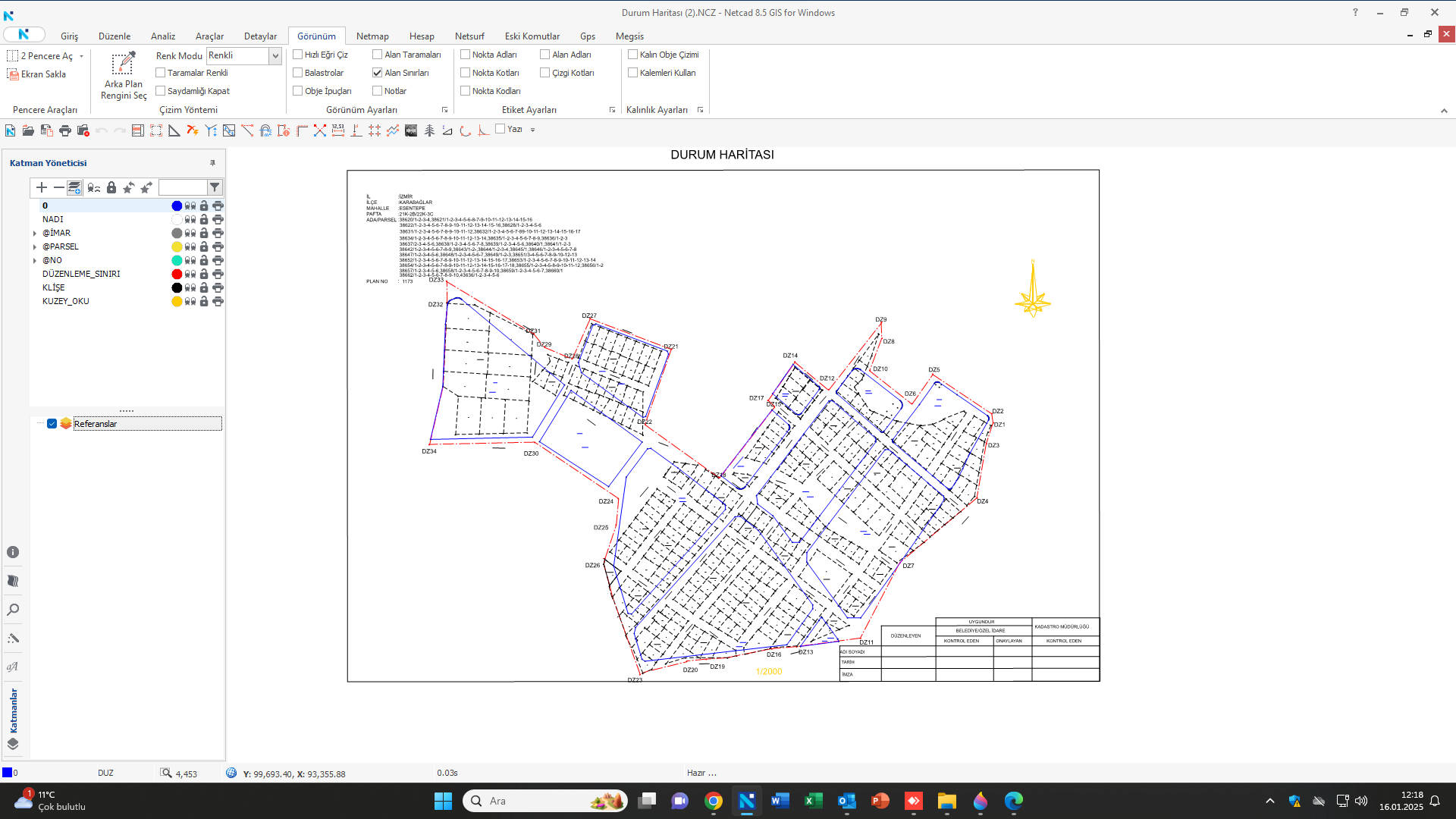The image size is (1456, 819).
Task: Toggle the Referanslar checkbox
Action: pyautogui.click(x=52, y=424)
